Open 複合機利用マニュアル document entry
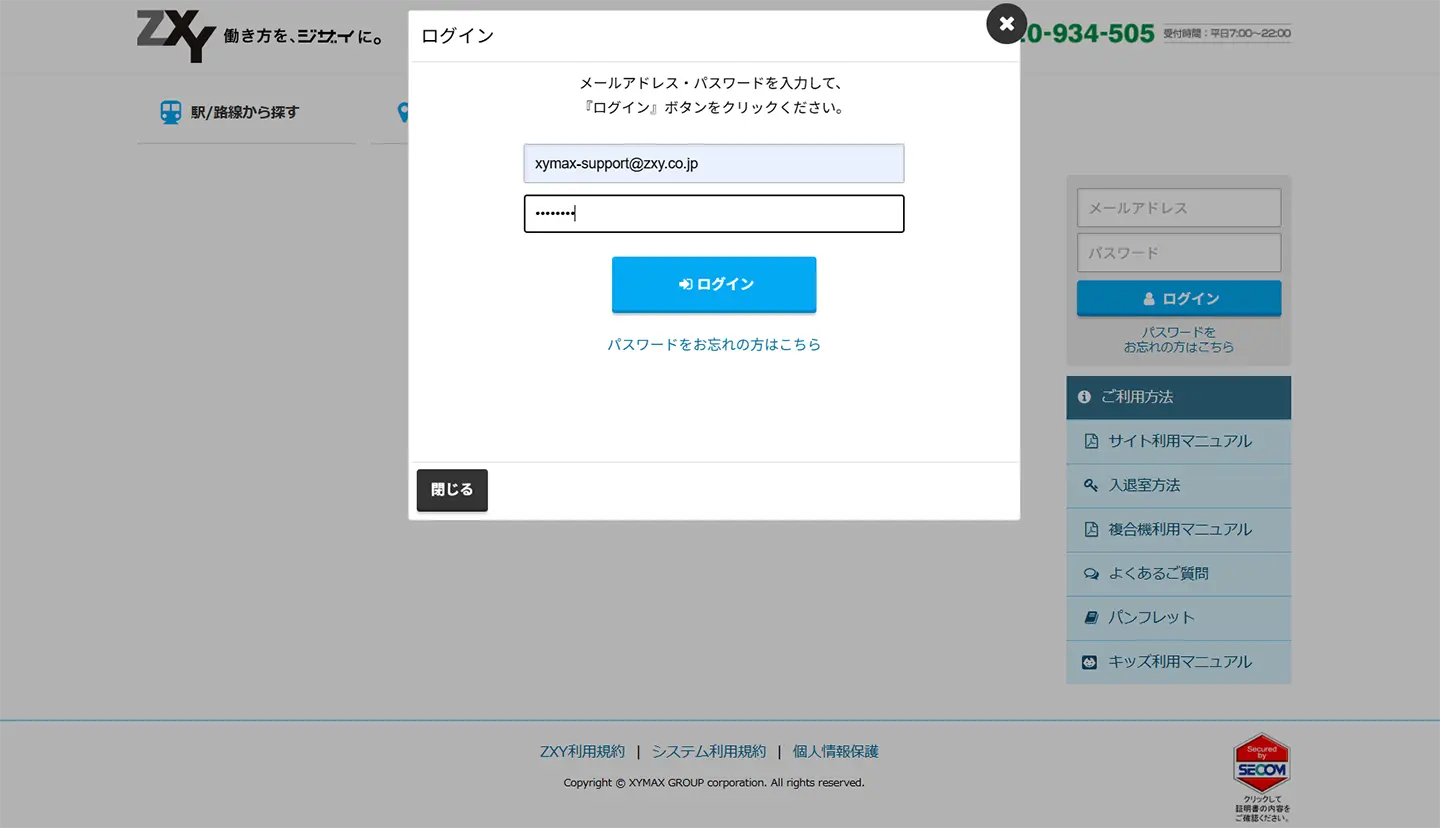 (x=1178, y=529)
